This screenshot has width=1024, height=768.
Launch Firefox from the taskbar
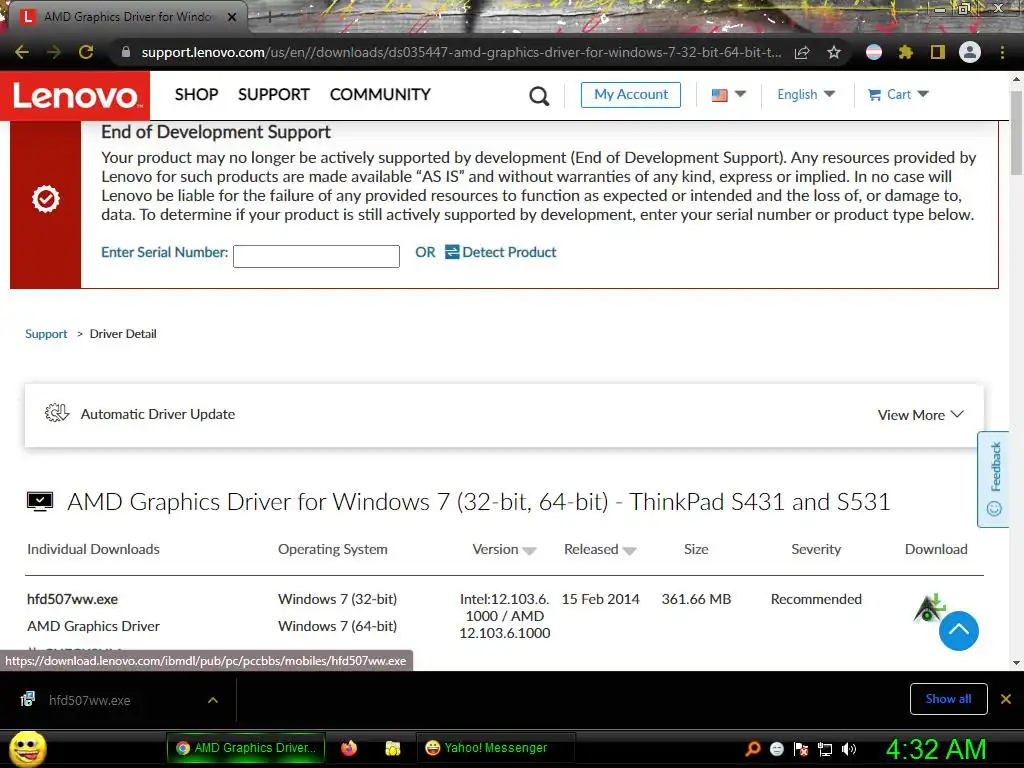click(x=349, y=748)
